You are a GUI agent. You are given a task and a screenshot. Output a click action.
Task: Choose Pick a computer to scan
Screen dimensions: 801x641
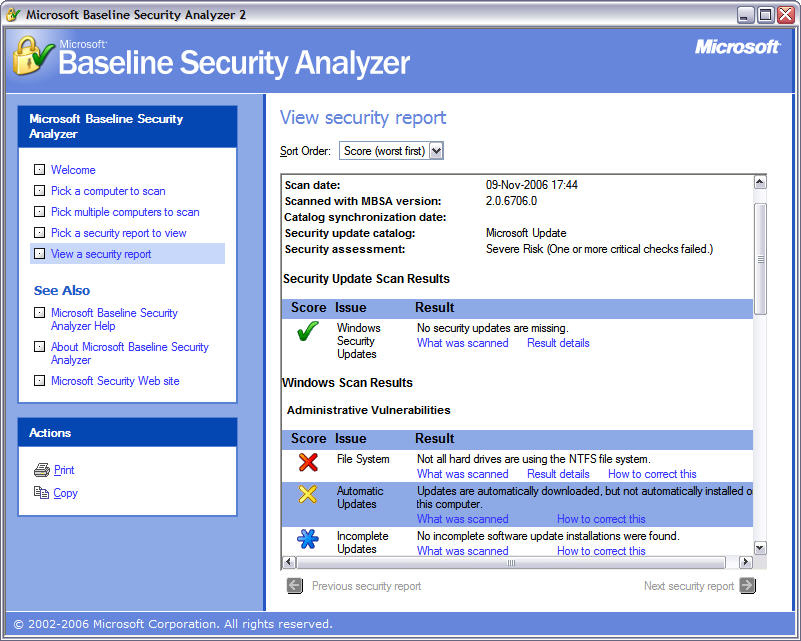(108, 191)
